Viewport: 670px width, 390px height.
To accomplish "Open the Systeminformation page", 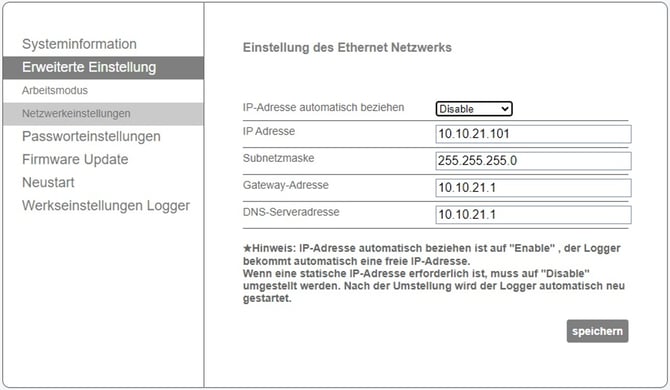I will pos(79,44).
